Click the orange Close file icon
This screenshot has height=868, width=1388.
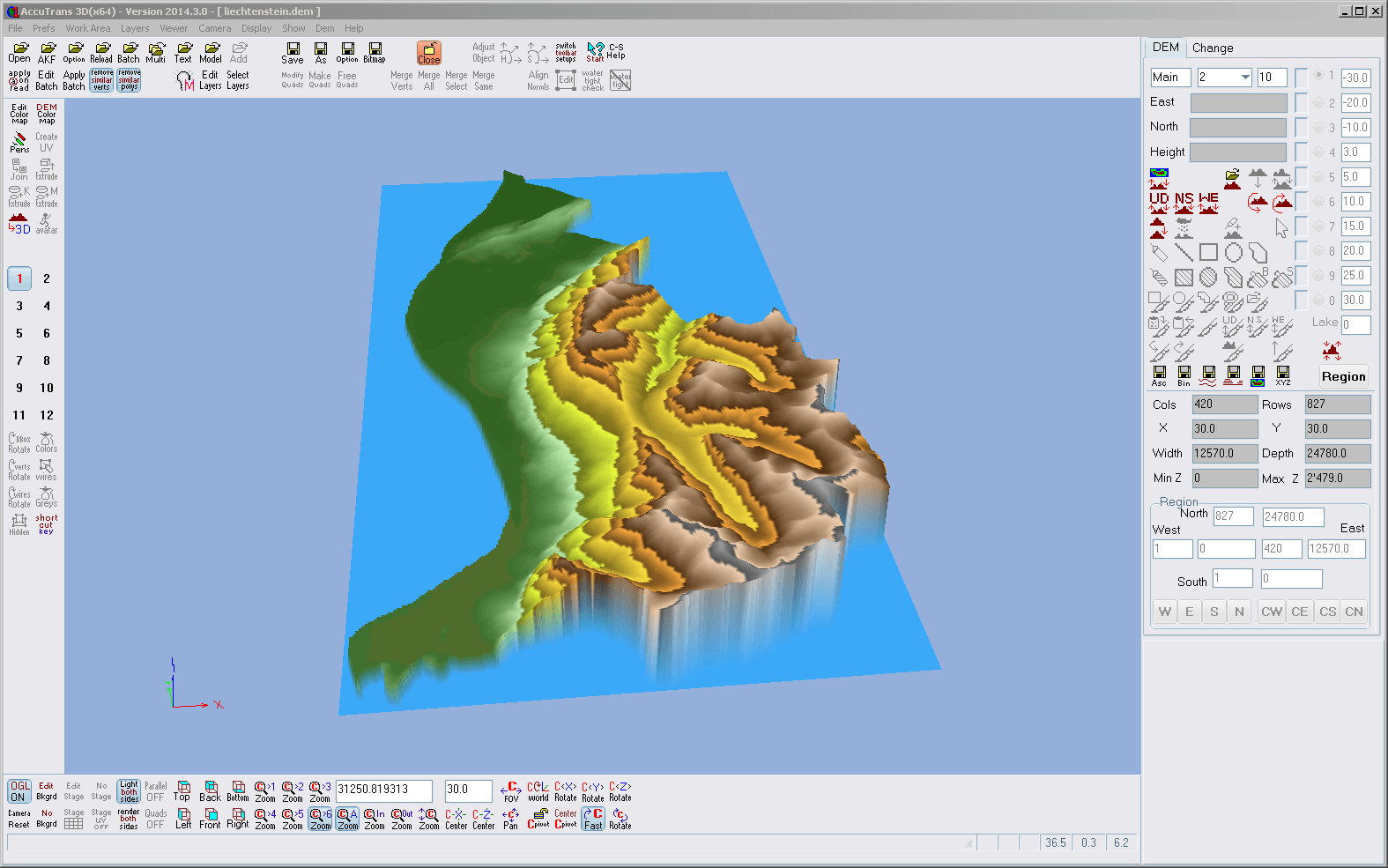tap(429, 53)
